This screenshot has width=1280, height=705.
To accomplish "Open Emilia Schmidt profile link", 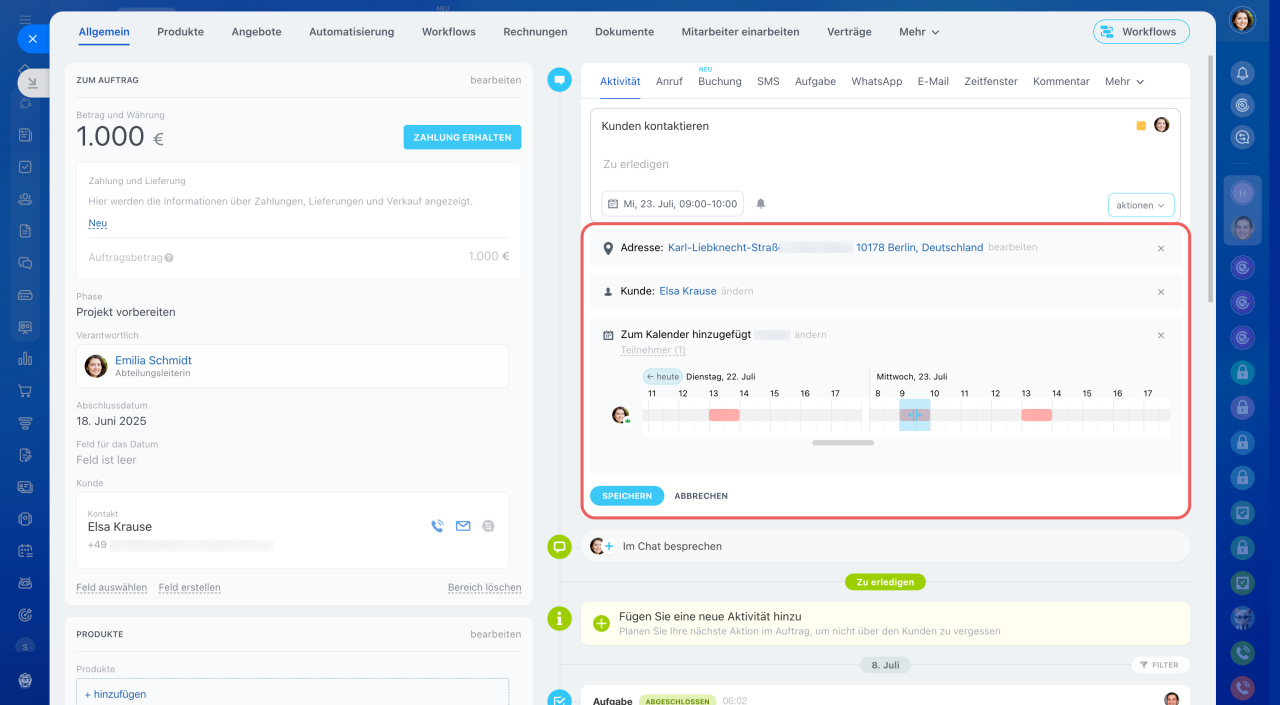I will pyautogui.click(x=153, y=360).
